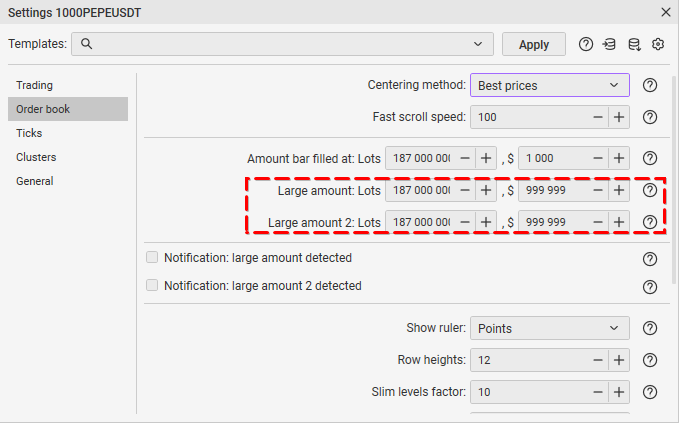679x423 pixels.
Task: Decrease Large amount 2 Lots value
Action: pyautogui.click(x=465, y=222)
